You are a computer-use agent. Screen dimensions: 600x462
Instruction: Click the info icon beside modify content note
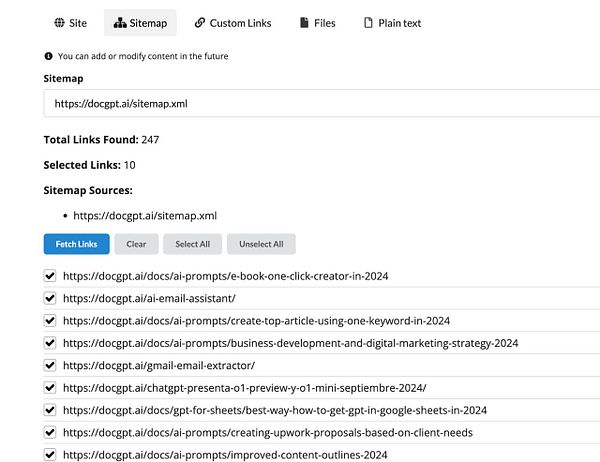48,56
